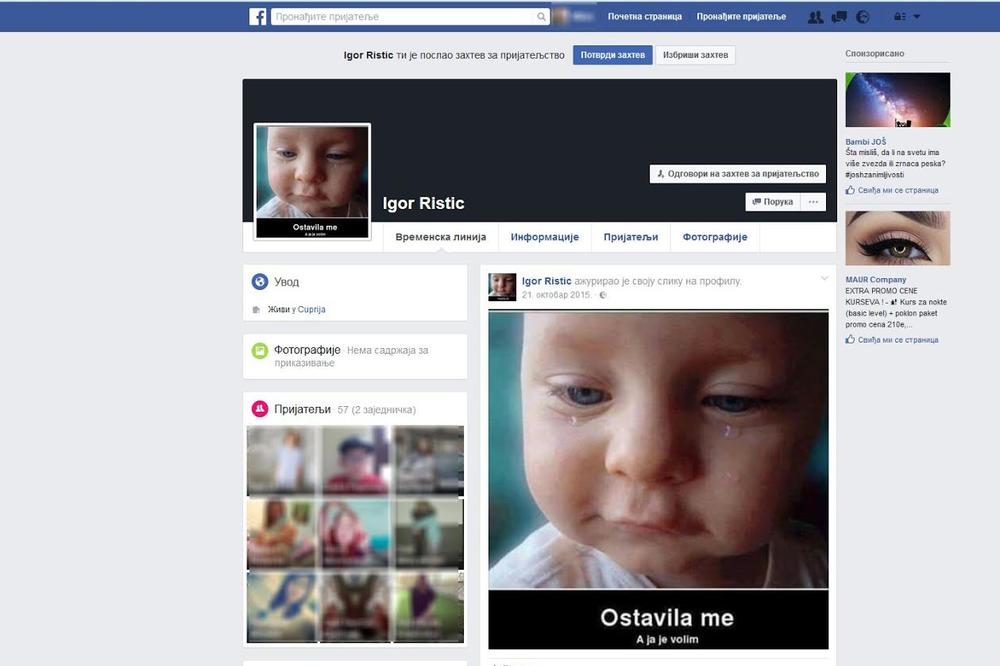Screen dimensions: 1000x666
Task: Click the green Фотографије sidebar icon
Action: pos(262,349)
